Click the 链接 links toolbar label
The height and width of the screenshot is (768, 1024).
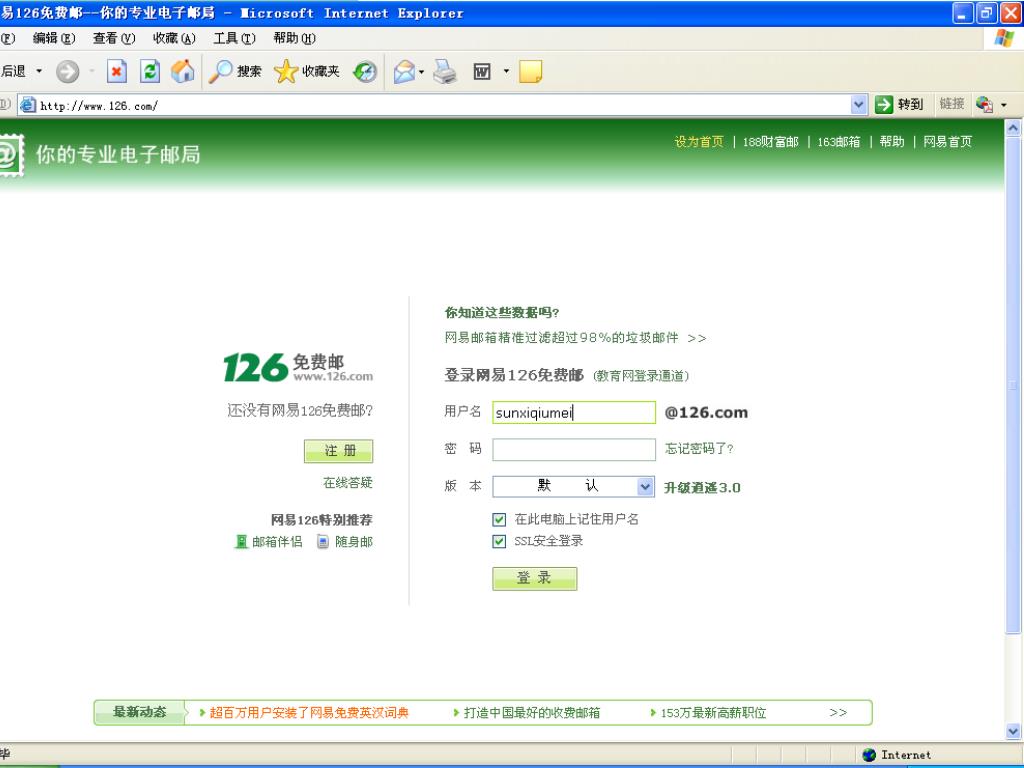point(952,104)
